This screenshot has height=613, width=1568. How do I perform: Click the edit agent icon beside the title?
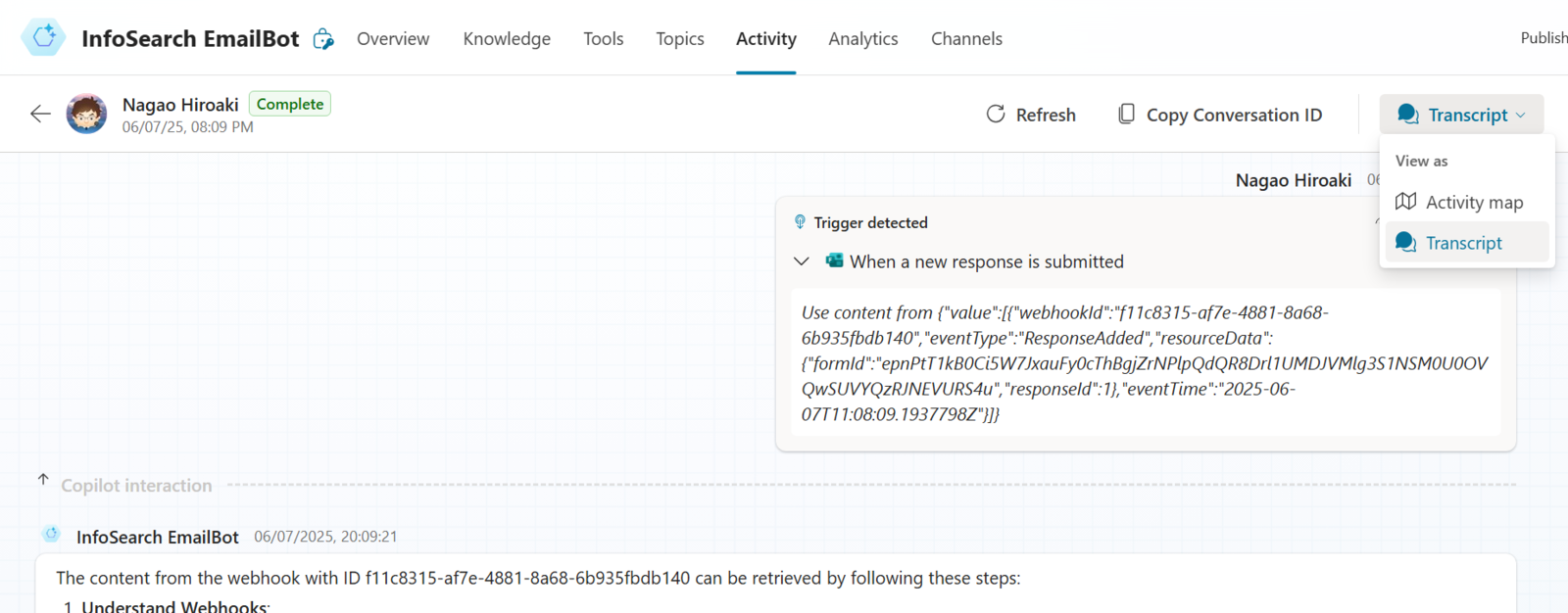323,39
